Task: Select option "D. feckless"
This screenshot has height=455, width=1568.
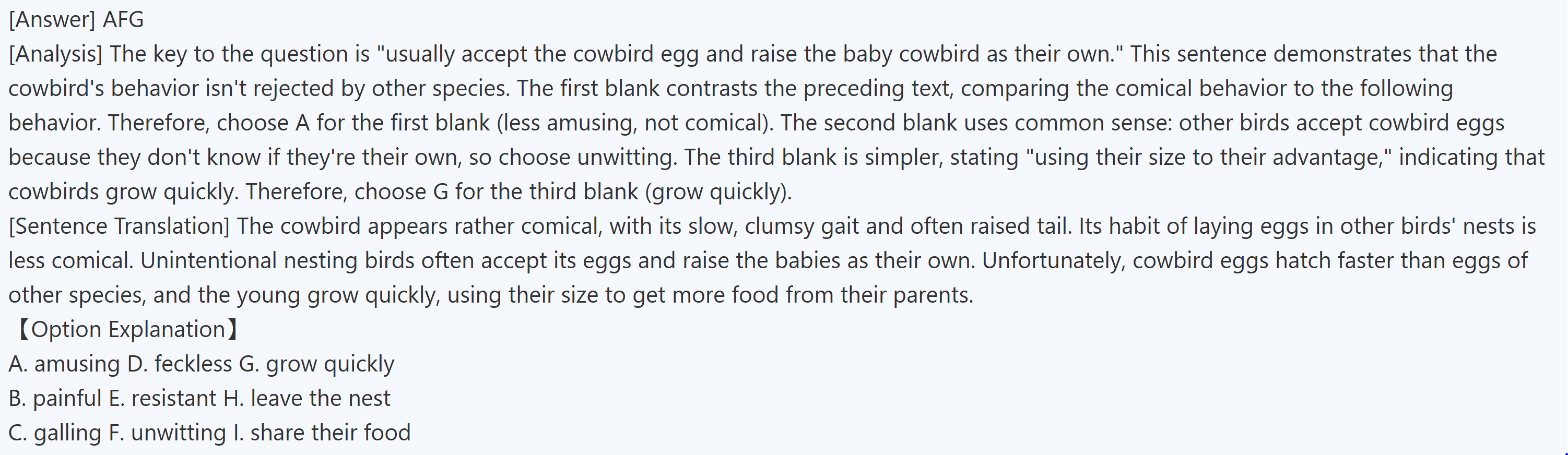Action: coord(180,364)
